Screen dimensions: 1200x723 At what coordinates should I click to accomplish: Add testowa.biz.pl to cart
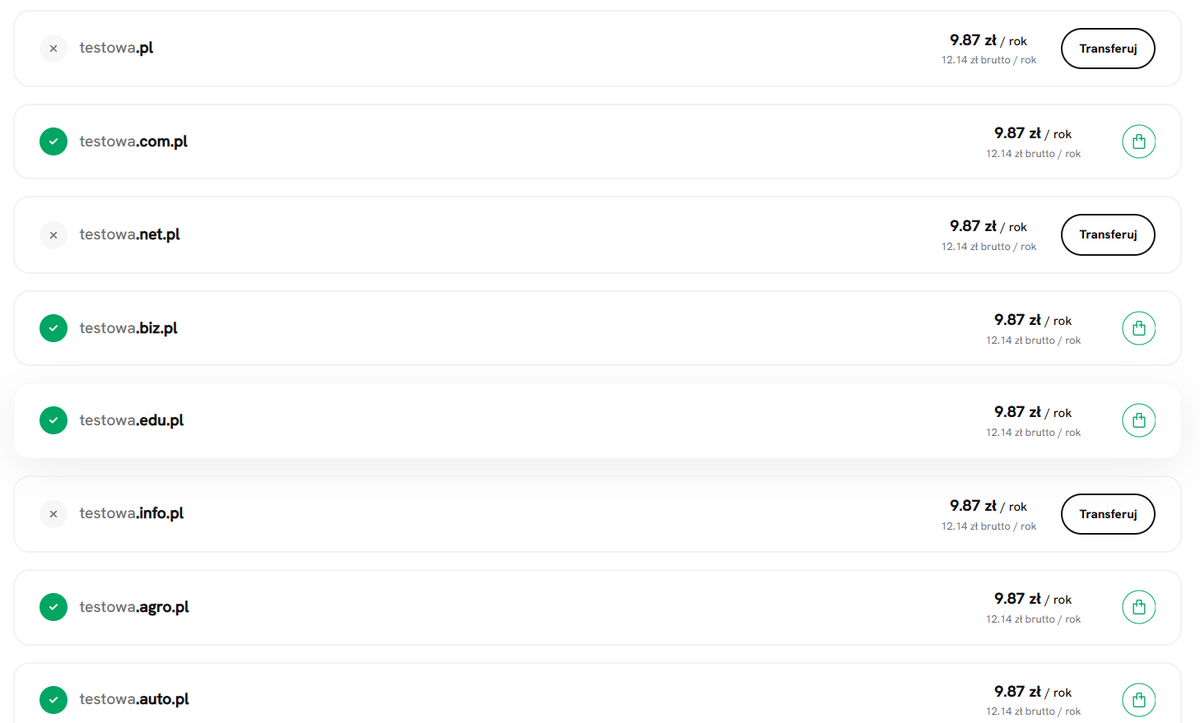coord(1138,328)
